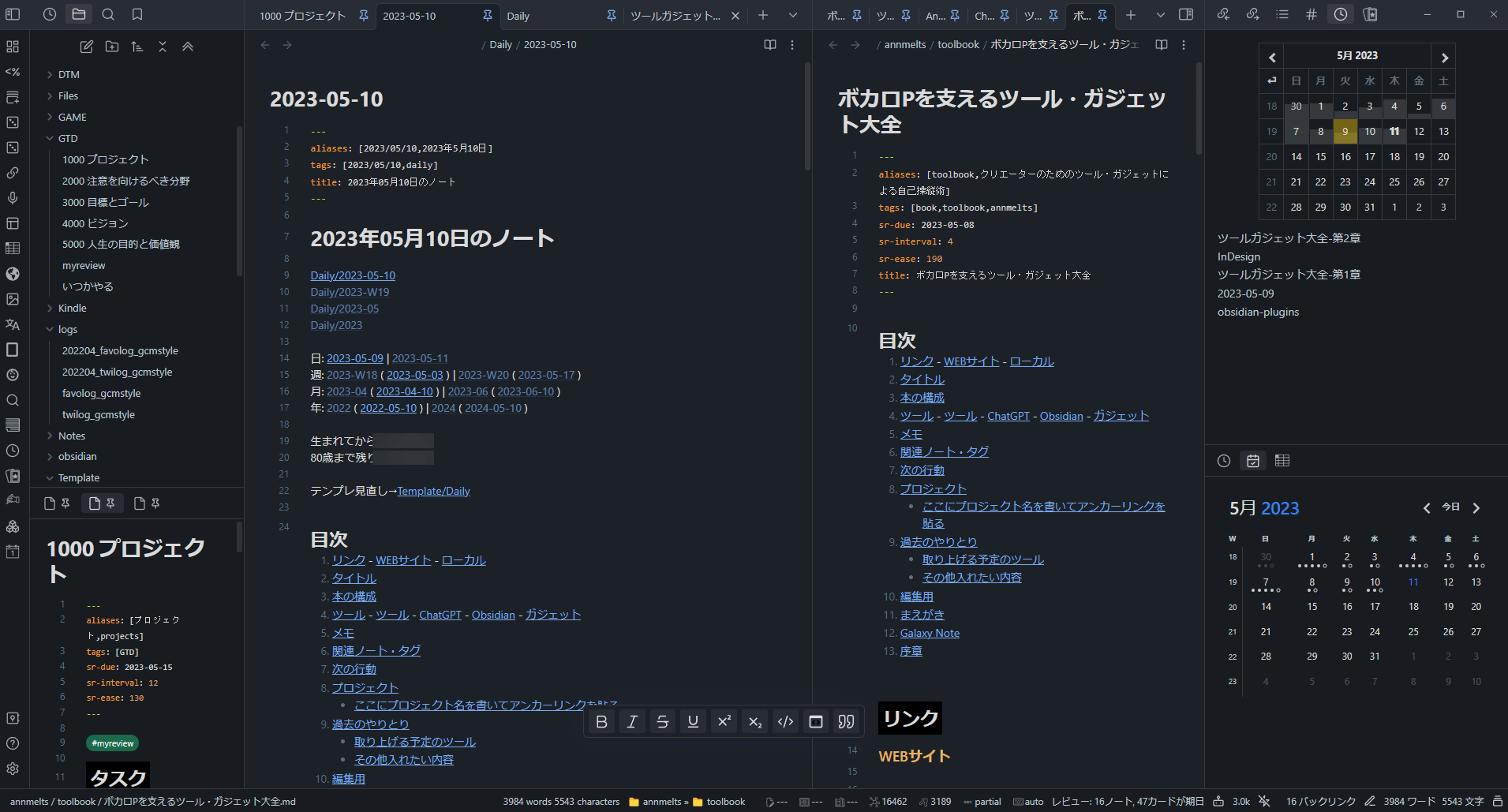Open settings with the gear icon
The width and height of the screenshot is (1508, 812).
pos(13,769)
